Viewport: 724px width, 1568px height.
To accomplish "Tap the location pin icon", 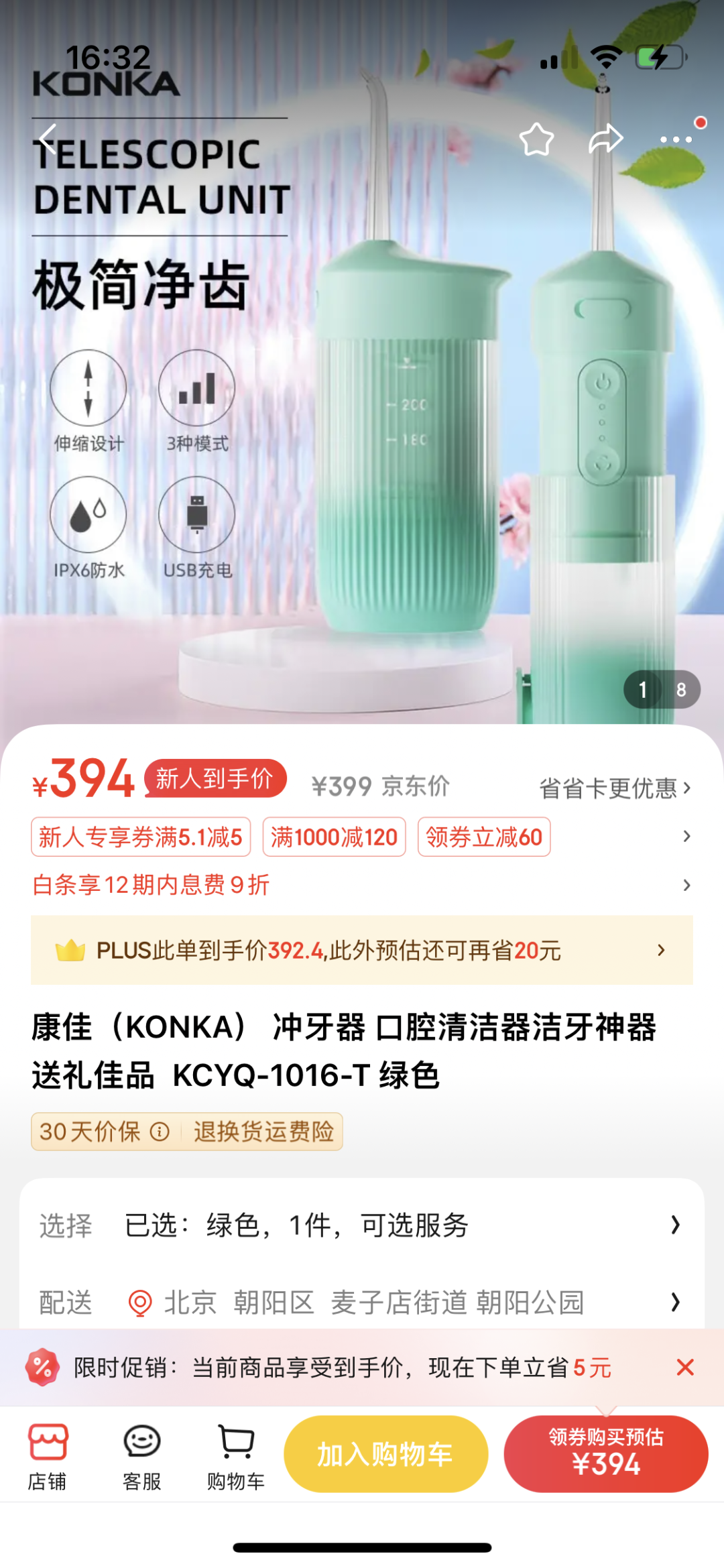I will (140, 1303).
